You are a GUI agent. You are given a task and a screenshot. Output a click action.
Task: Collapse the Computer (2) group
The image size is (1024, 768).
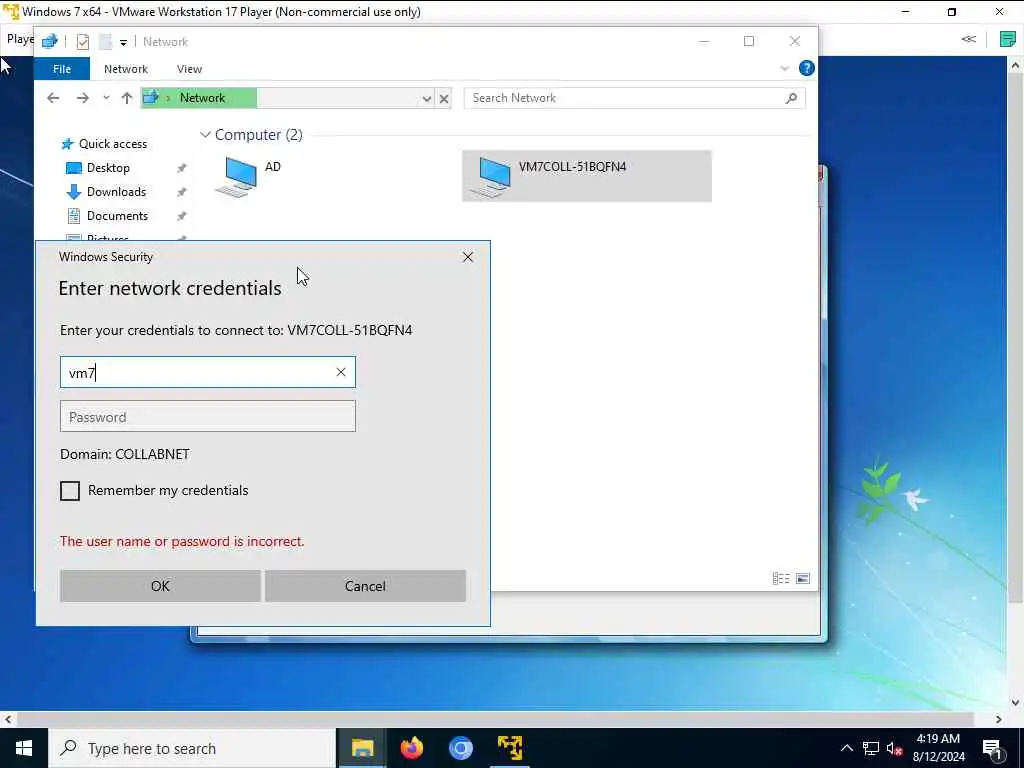tap(205, 135)
